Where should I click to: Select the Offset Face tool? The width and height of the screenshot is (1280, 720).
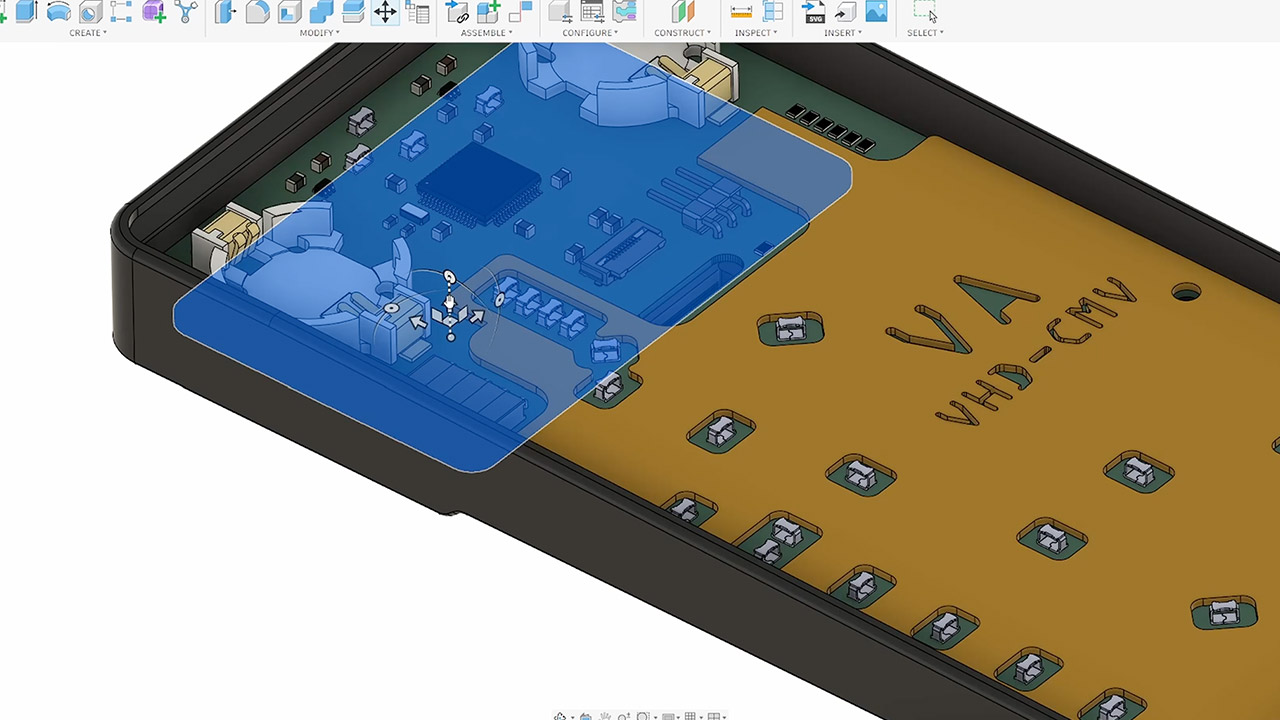coord(353,12)
